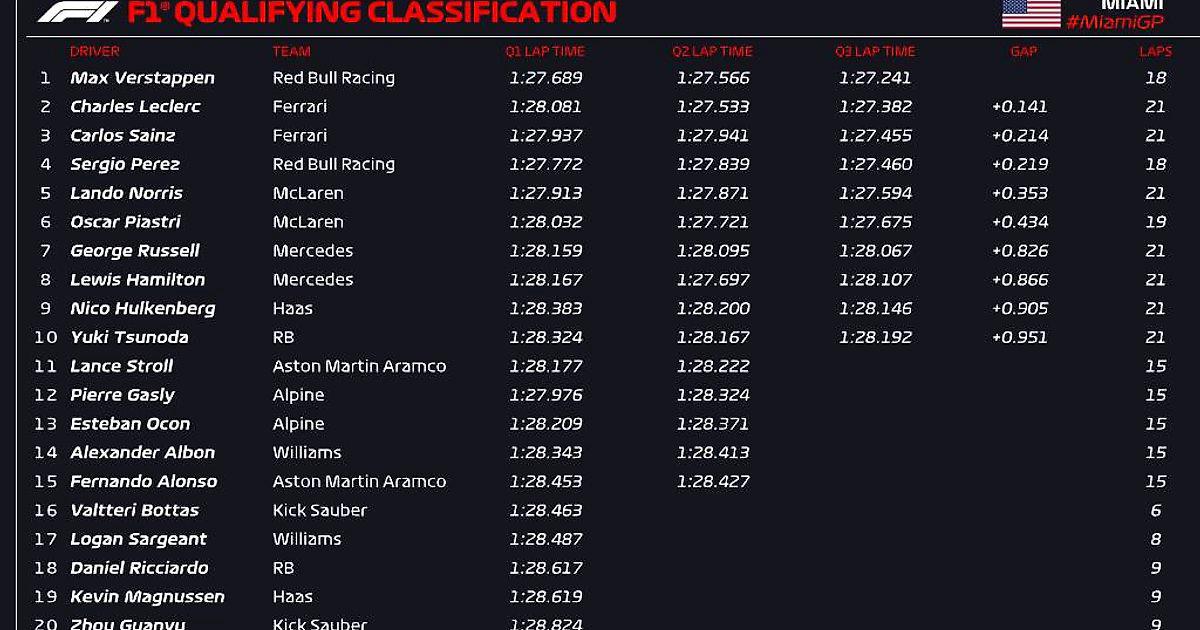This screenshot has height=630, width=1200.
Task: Click the F1 logo
Action: [78, 13]
